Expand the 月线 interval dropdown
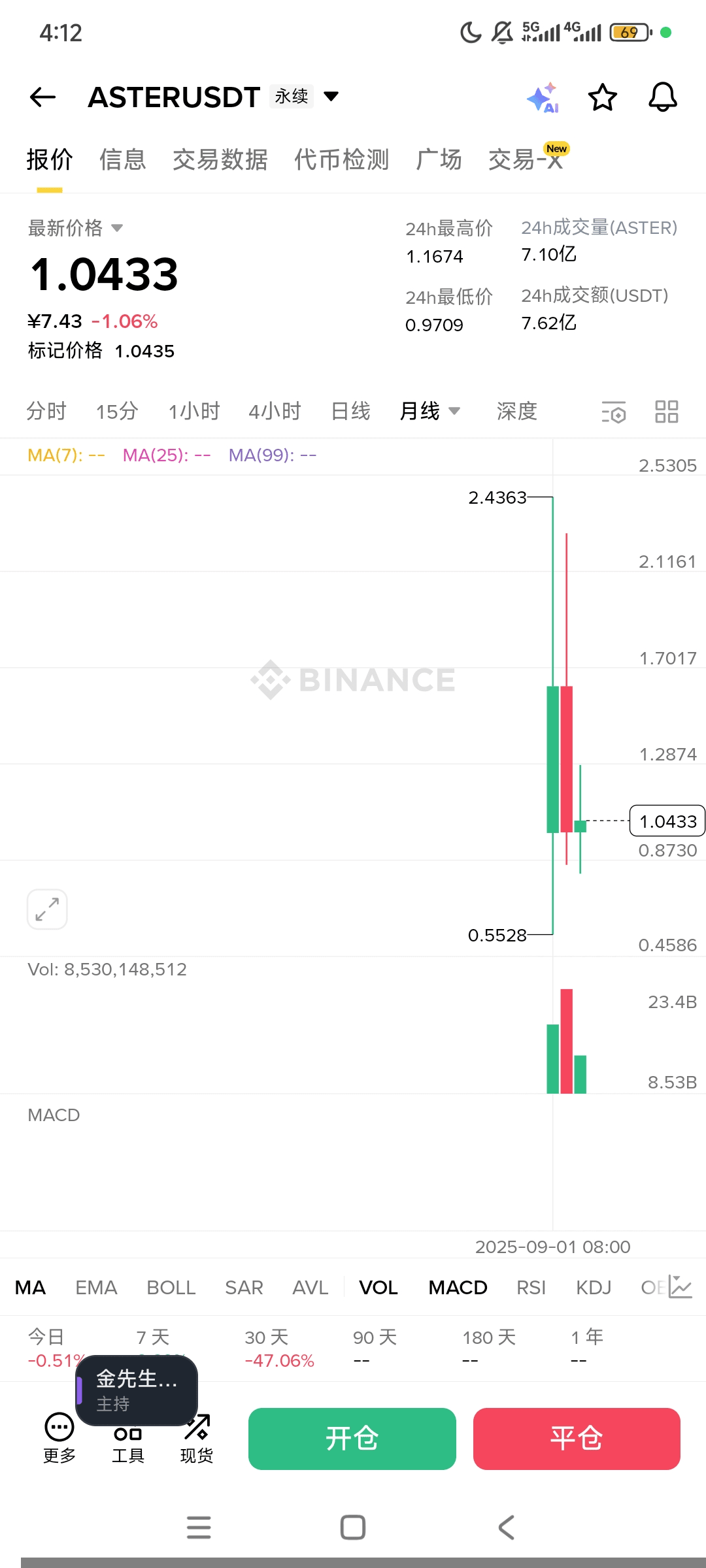 (x=454, y=411)
